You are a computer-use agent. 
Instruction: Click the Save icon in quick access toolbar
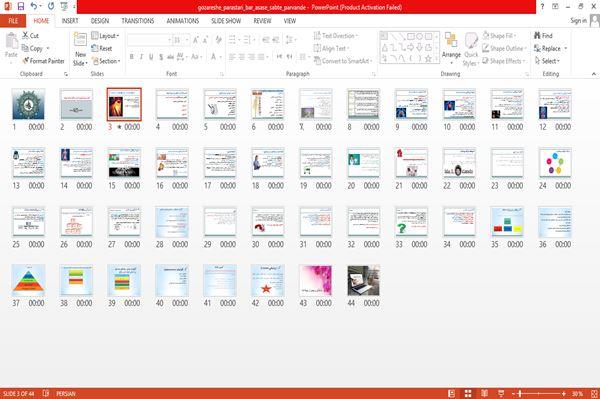[21, 7]
